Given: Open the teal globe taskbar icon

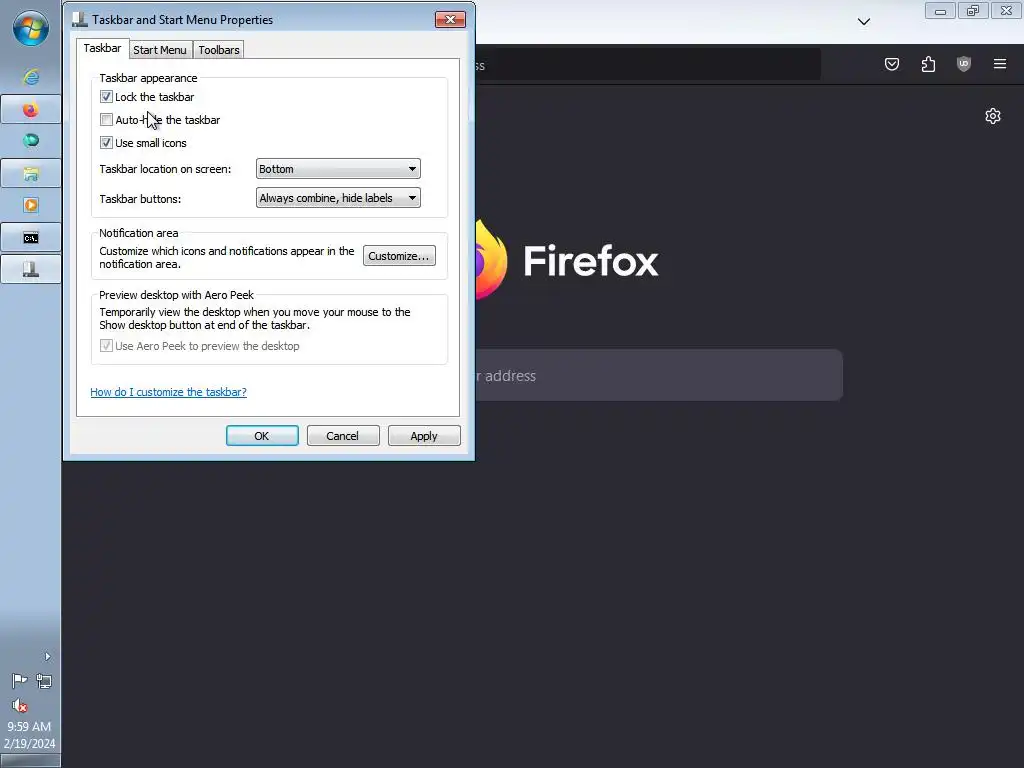Looking at the screenshot, I should 31,140.
